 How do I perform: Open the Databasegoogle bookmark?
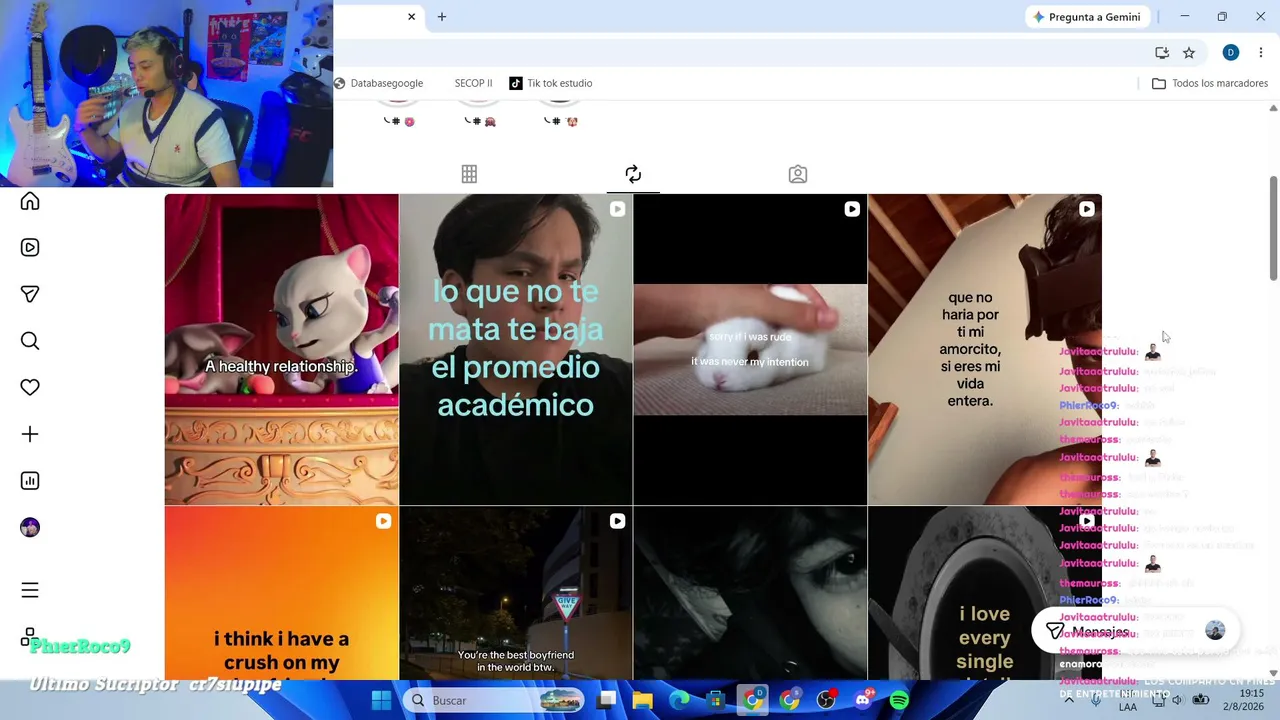(379, 83)
